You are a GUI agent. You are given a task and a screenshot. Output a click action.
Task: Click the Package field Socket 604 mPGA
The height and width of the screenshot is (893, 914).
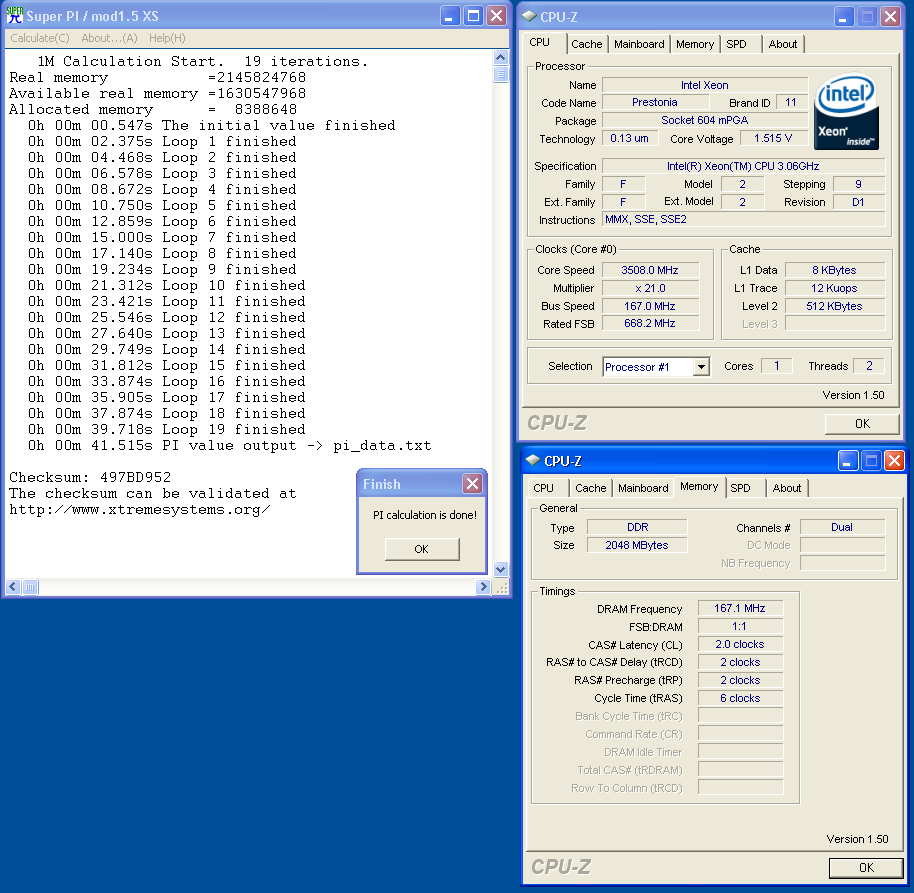(x=704, y=121)
